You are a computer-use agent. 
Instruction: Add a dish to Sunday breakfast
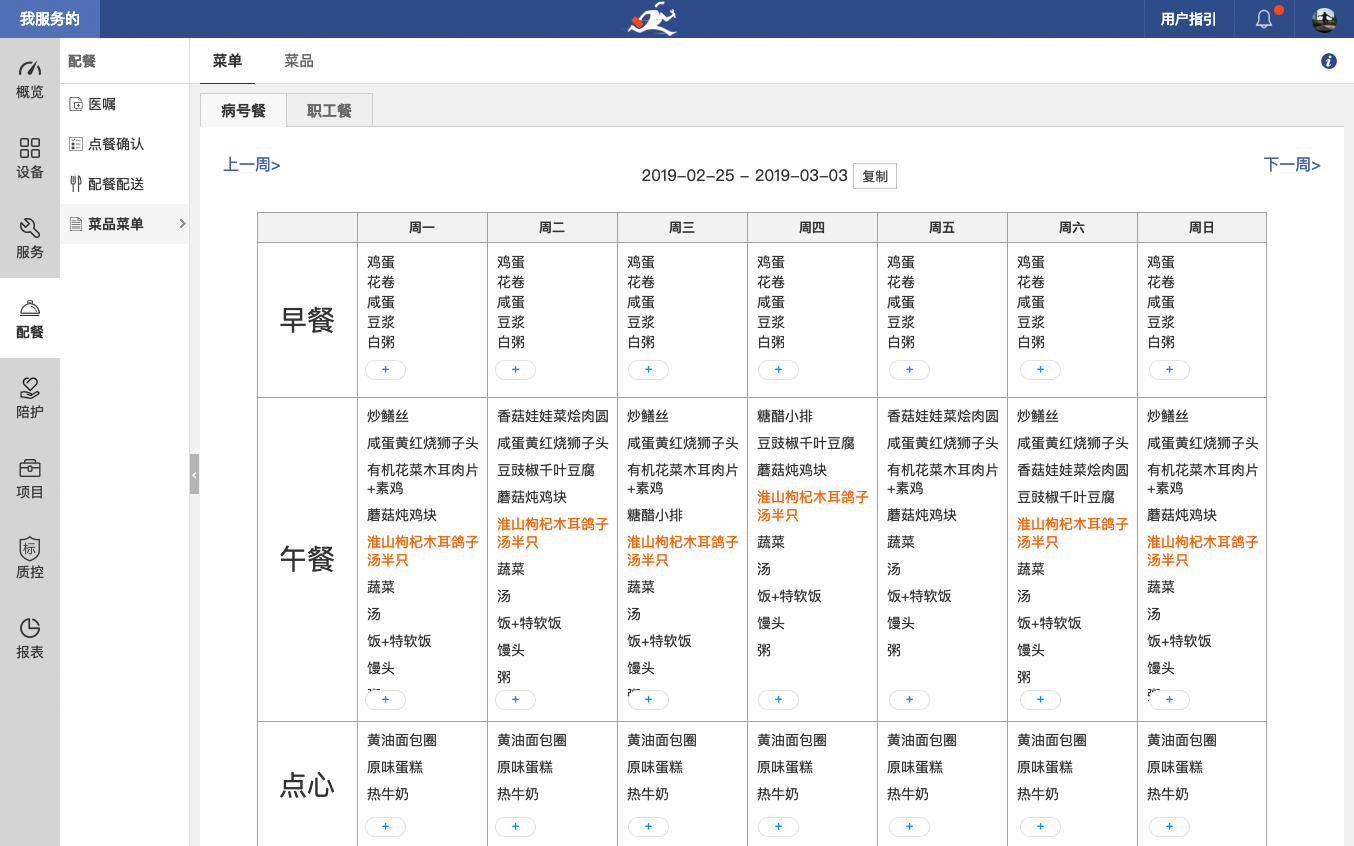1169,370
